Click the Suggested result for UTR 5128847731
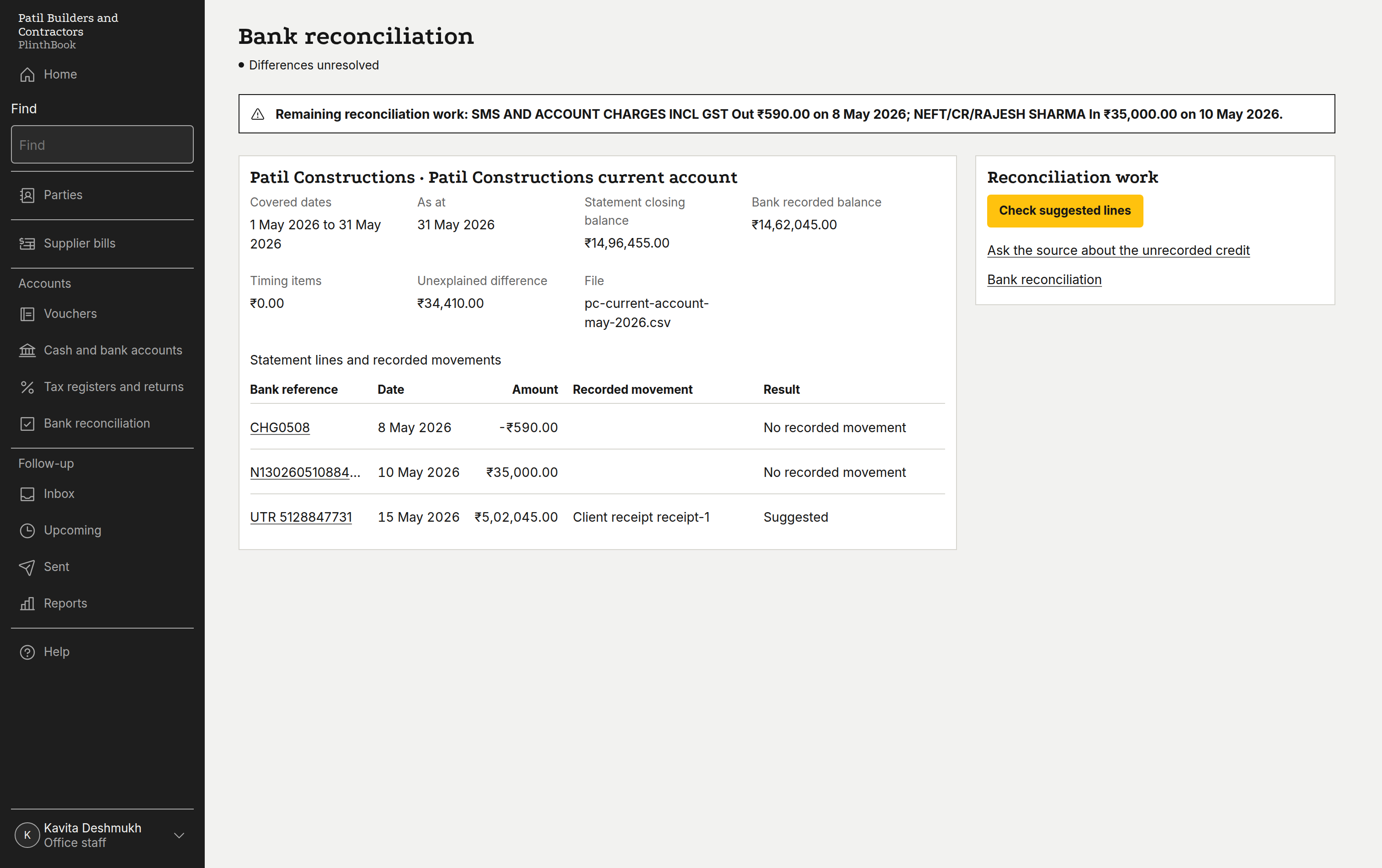Viewport: 1382px width, 868px height. coord(796,518)
